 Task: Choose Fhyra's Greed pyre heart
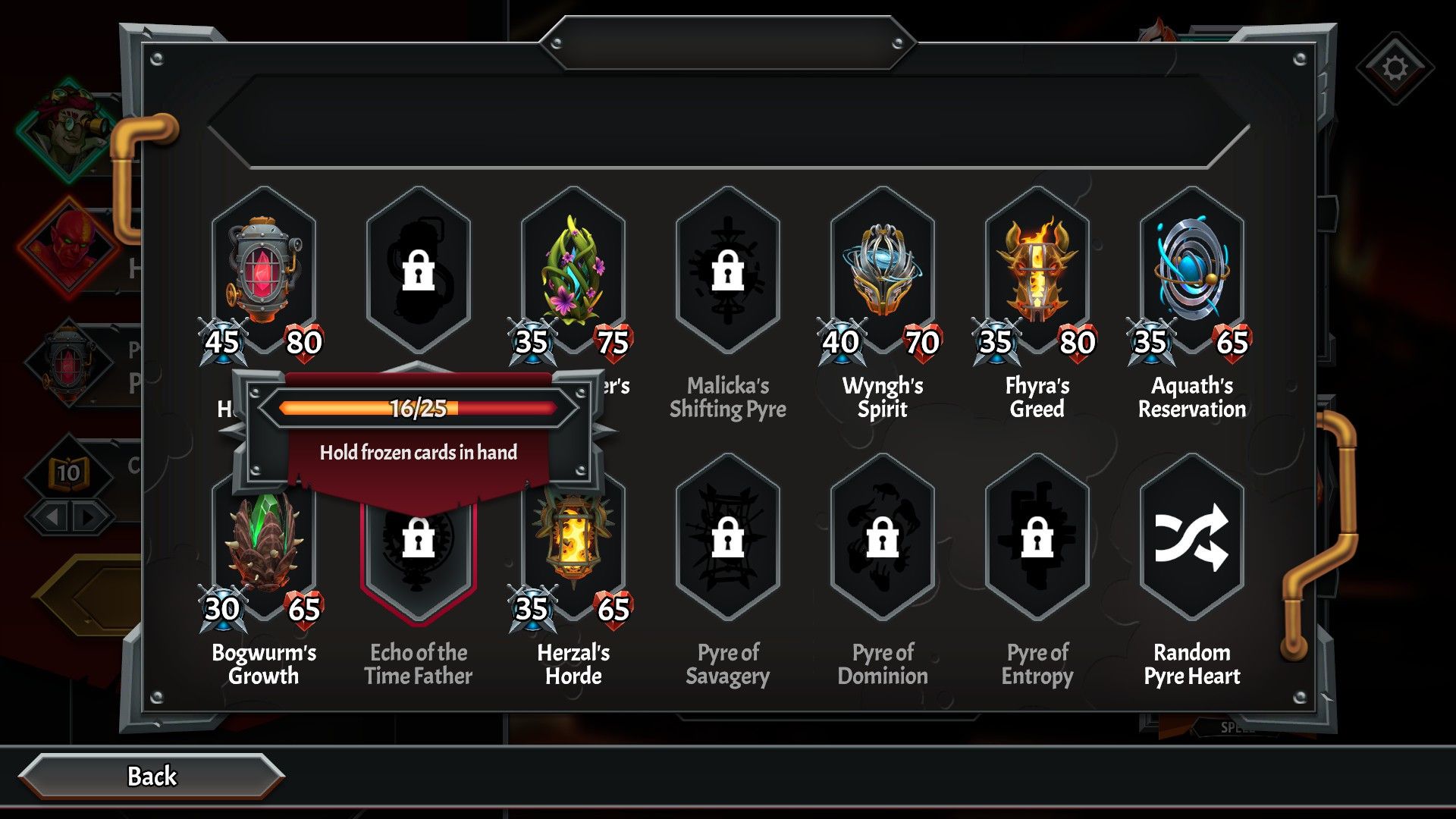pos(1037,270)
